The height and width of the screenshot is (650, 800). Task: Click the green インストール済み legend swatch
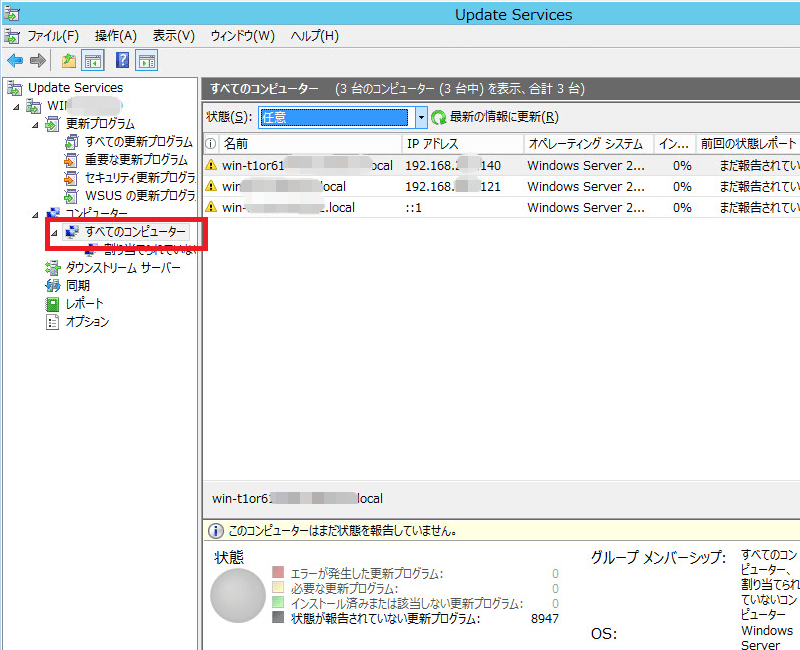click(278, 602)
